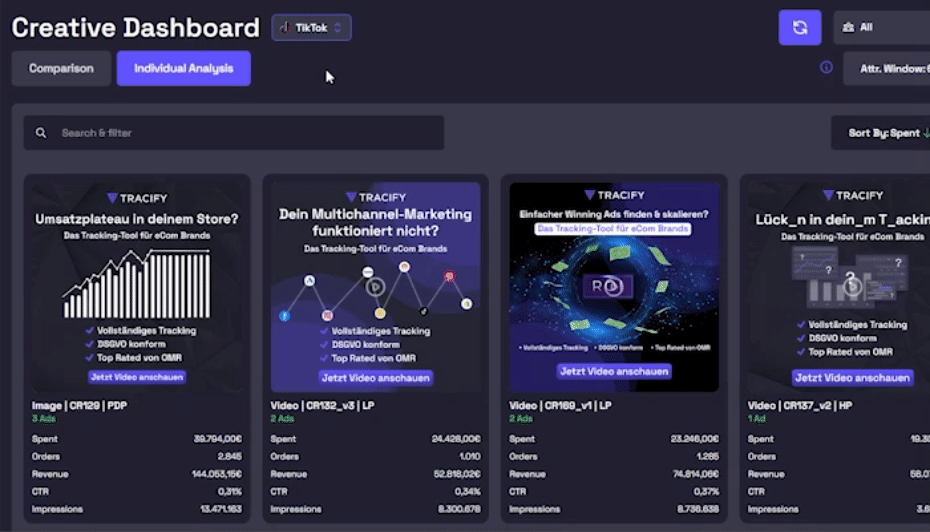Play the Winning Ads ROI video creative
Screen dimensions: 930x532
(614, 286)
